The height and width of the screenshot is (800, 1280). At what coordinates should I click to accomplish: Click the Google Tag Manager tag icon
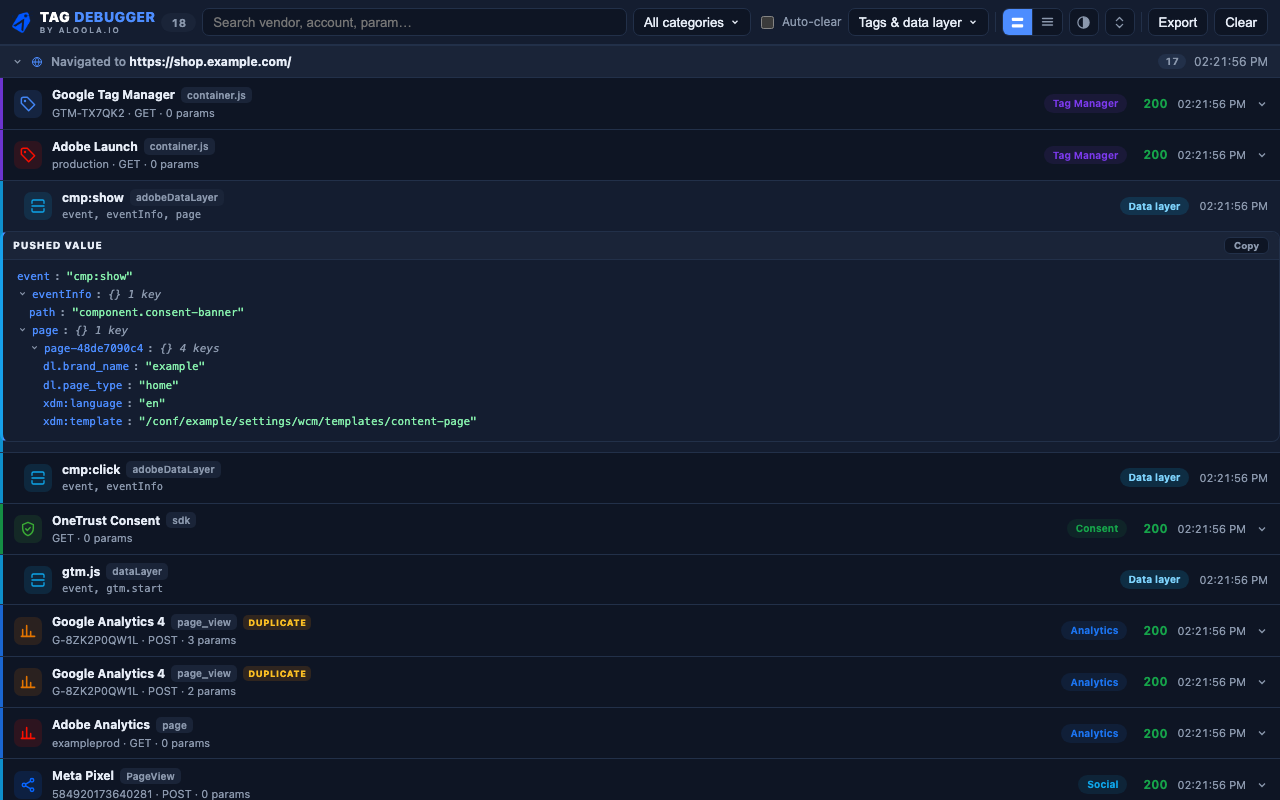(x=28, y=104)
